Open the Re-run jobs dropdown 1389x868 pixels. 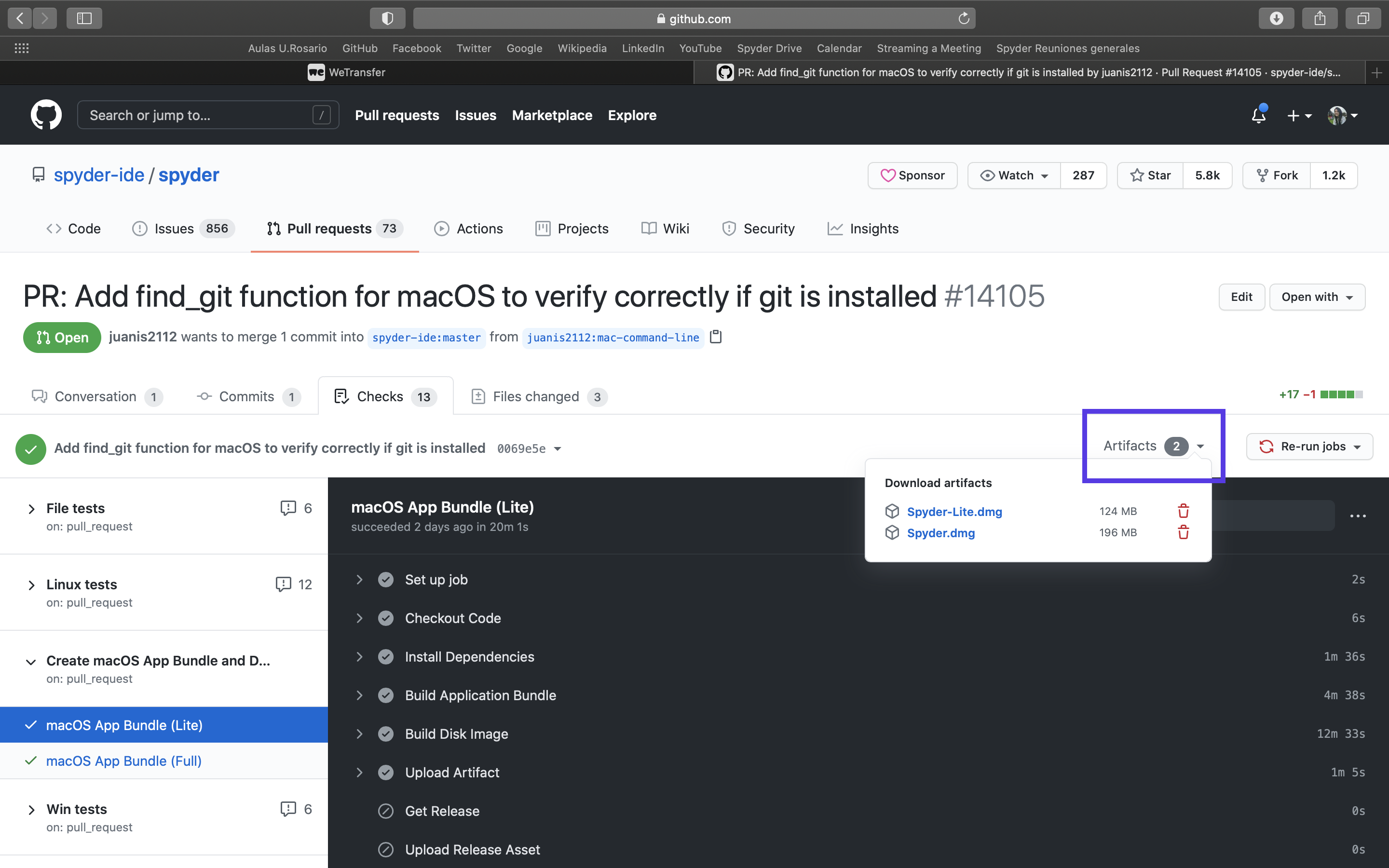[1309, 446]
